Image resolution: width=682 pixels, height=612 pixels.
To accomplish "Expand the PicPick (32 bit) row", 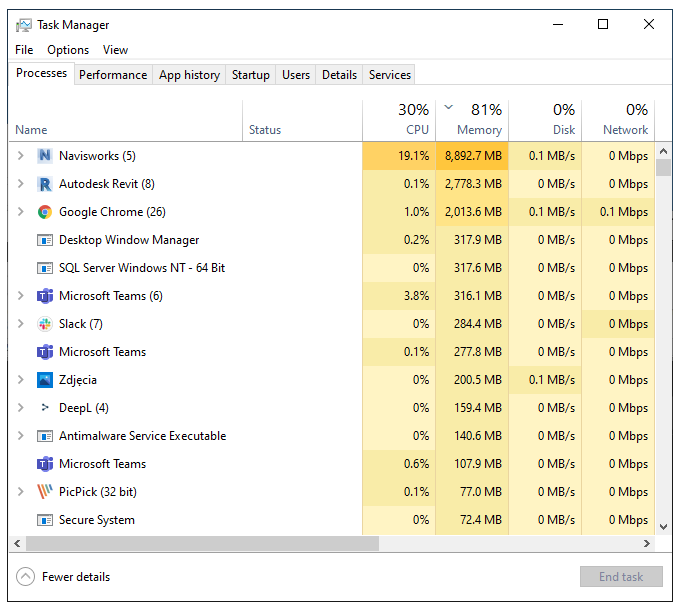I will (20, 492).
